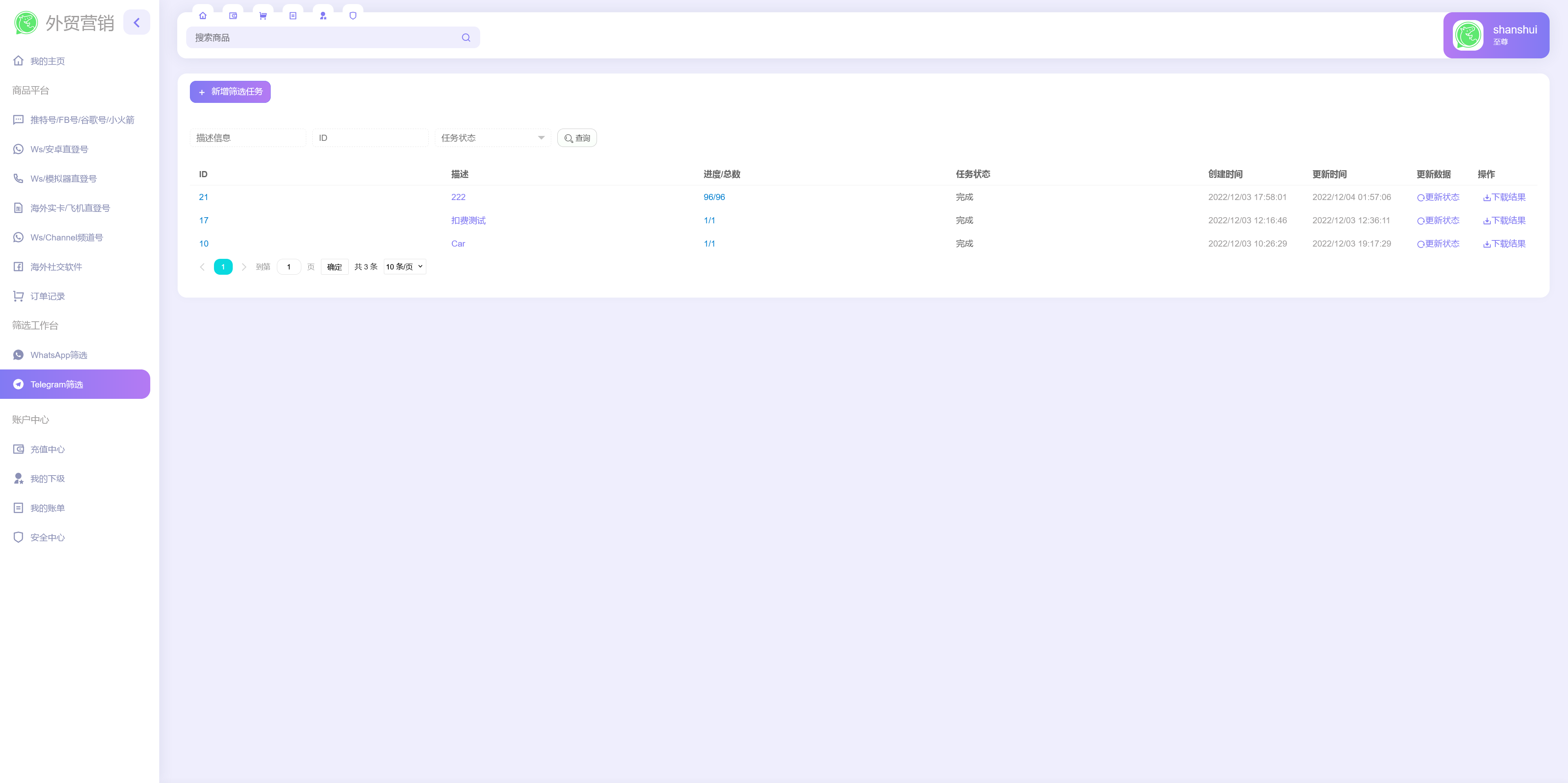This screenshot has height=783, width=1568.
Task: Change page size with 10条/页 dropdown
Action: [x=403, y=267]
